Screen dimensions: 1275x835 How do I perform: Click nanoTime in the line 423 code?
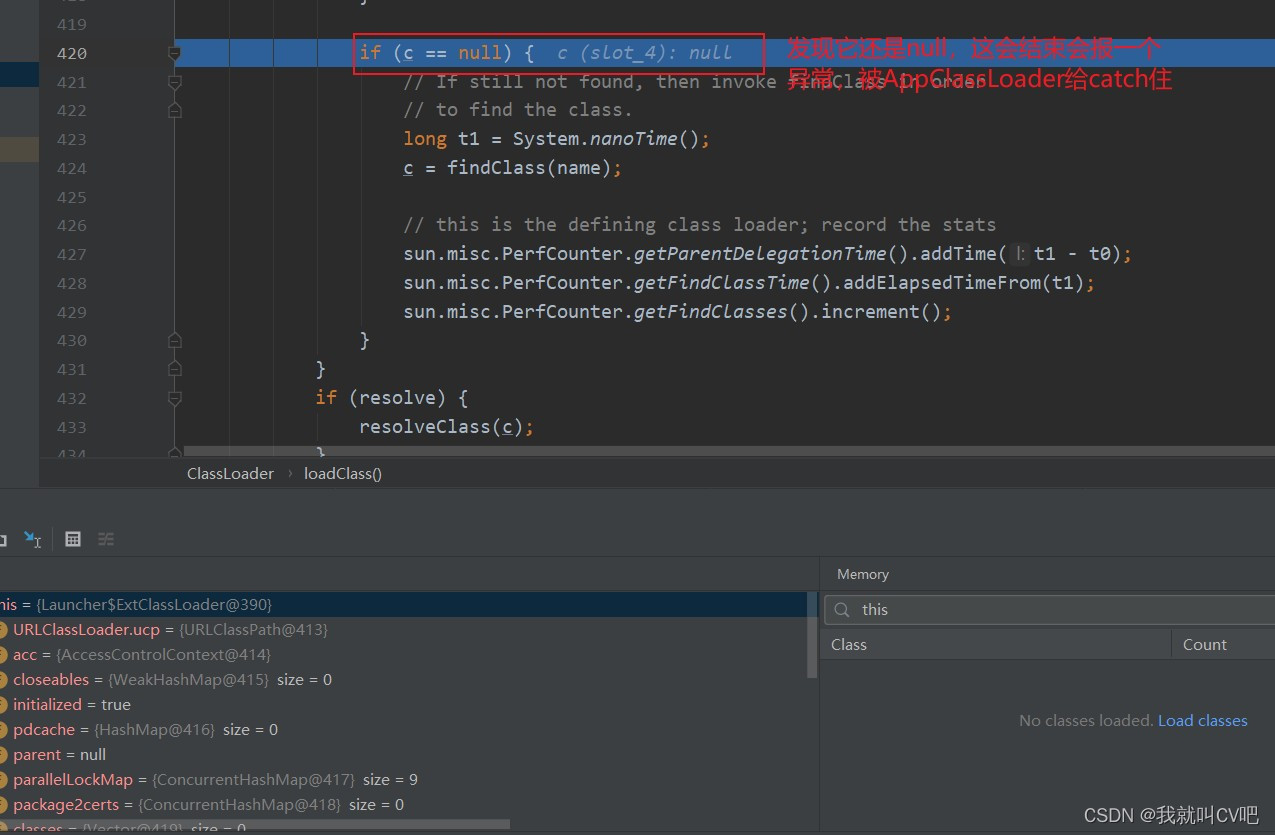pyautogui.click(x=634, y=139)
